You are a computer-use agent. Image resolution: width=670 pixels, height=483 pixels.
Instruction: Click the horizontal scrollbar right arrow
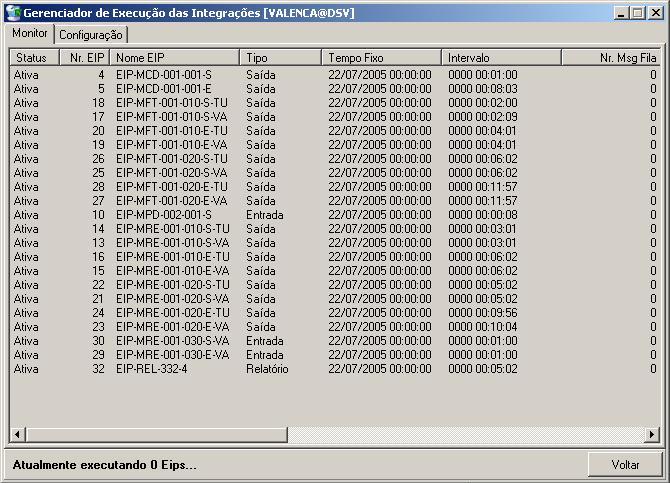(x=652, y=434)
